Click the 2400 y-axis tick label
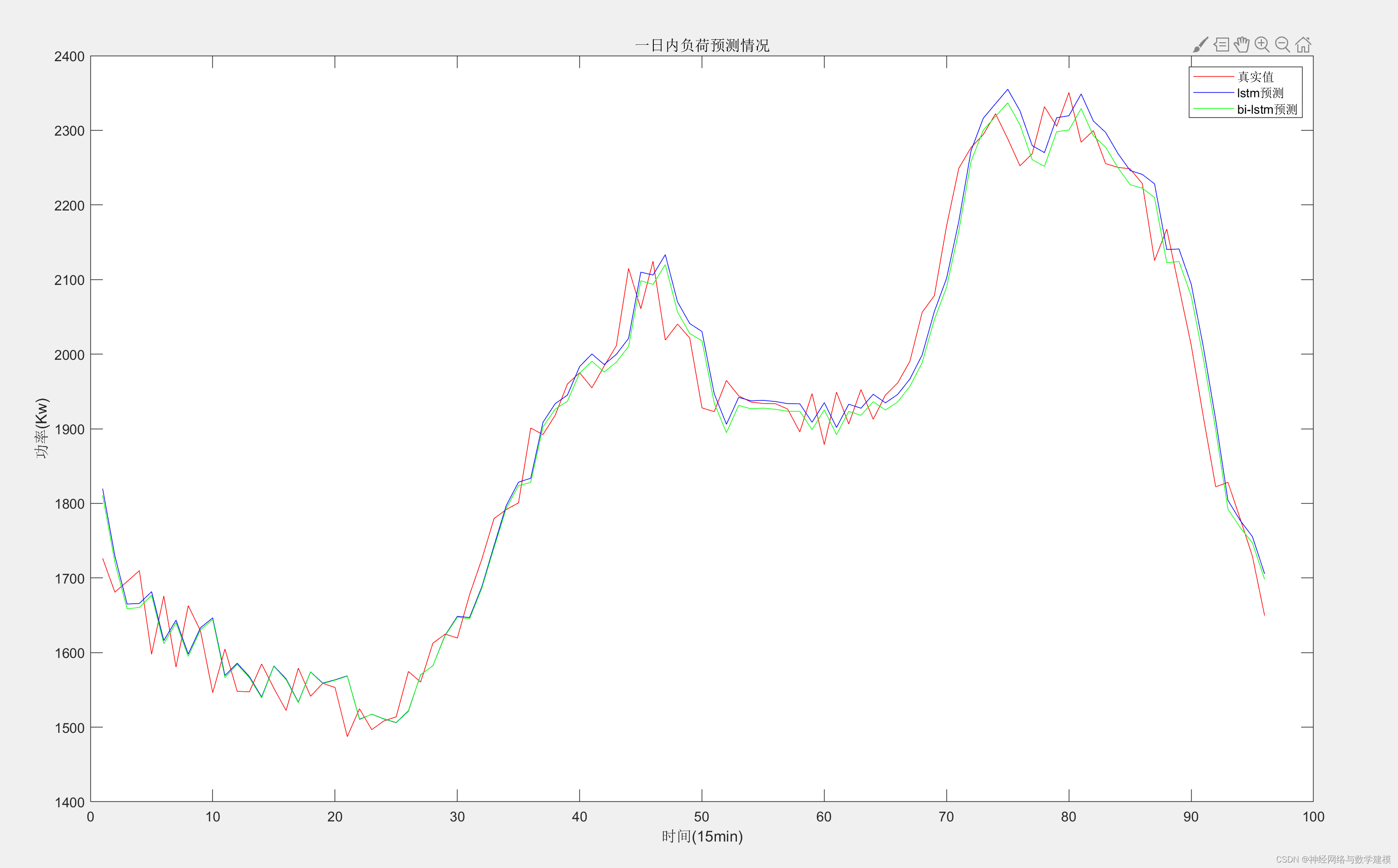Screen dimensions: 1398x868 (69, 57)
